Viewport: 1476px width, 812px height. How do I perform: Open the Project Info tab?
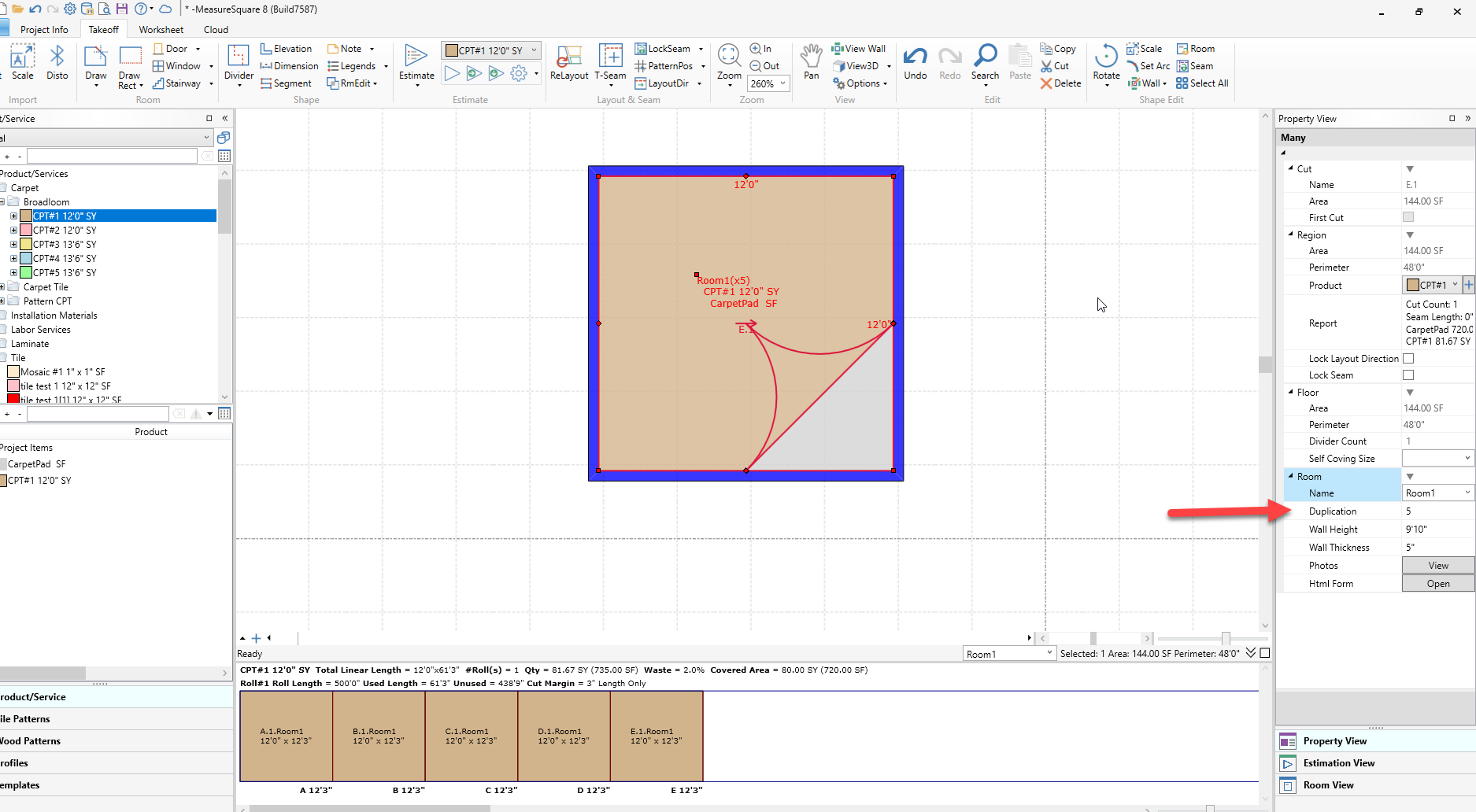[x=44, y=30]
